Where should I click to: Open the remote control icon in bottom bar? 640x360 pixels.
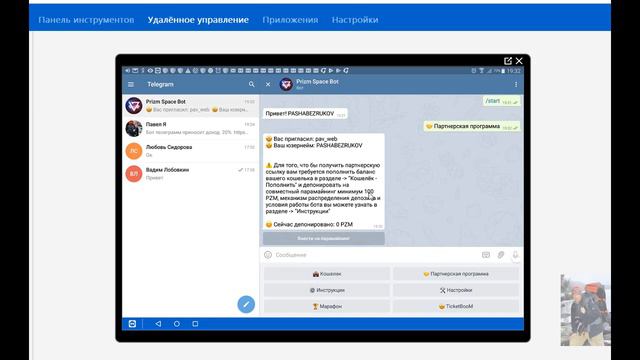pyautogui.click(x=132, y=324)
